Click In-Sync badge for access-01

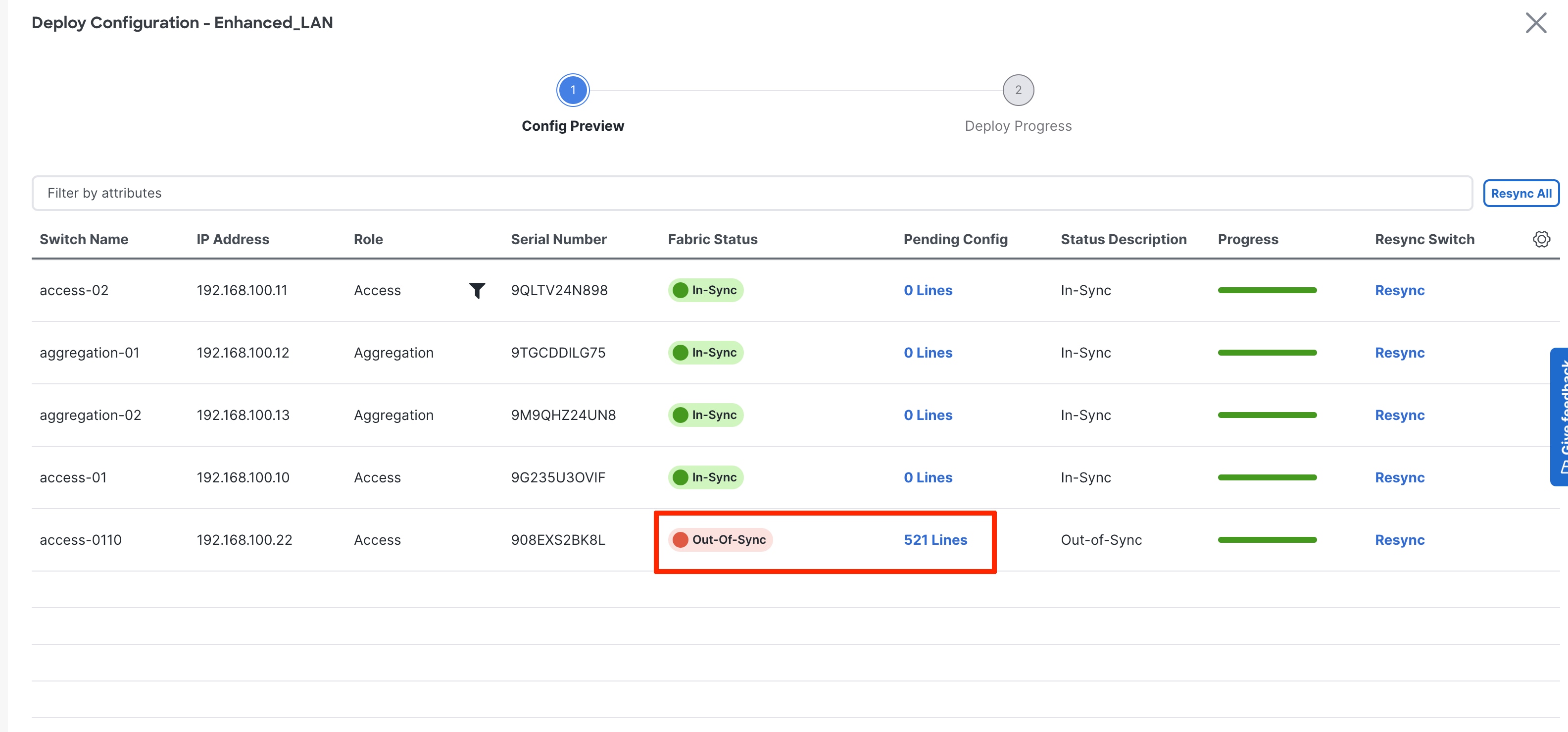pos(705,477)
